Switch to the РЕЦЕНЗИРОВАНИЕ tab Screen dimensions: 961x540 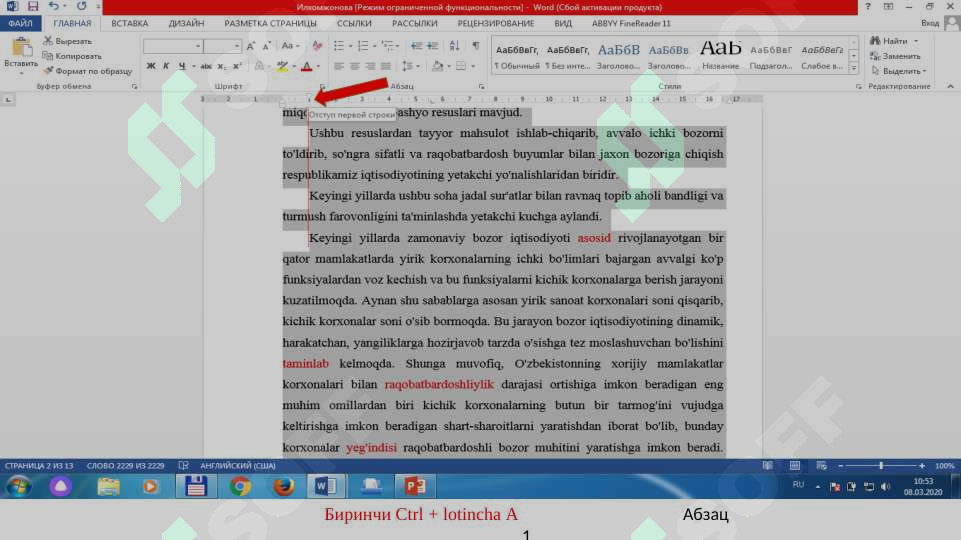coord(496,23)
